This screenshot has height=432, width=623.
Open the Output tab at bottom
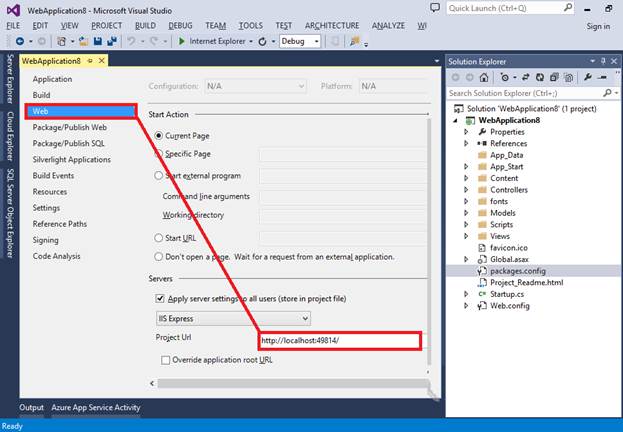31,407
